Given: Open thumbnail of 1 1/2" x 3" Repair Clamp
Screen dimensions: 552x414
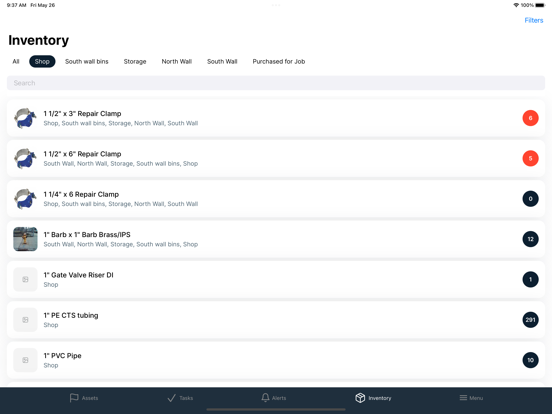Looking at the screenshot, I should pos(25,118).
